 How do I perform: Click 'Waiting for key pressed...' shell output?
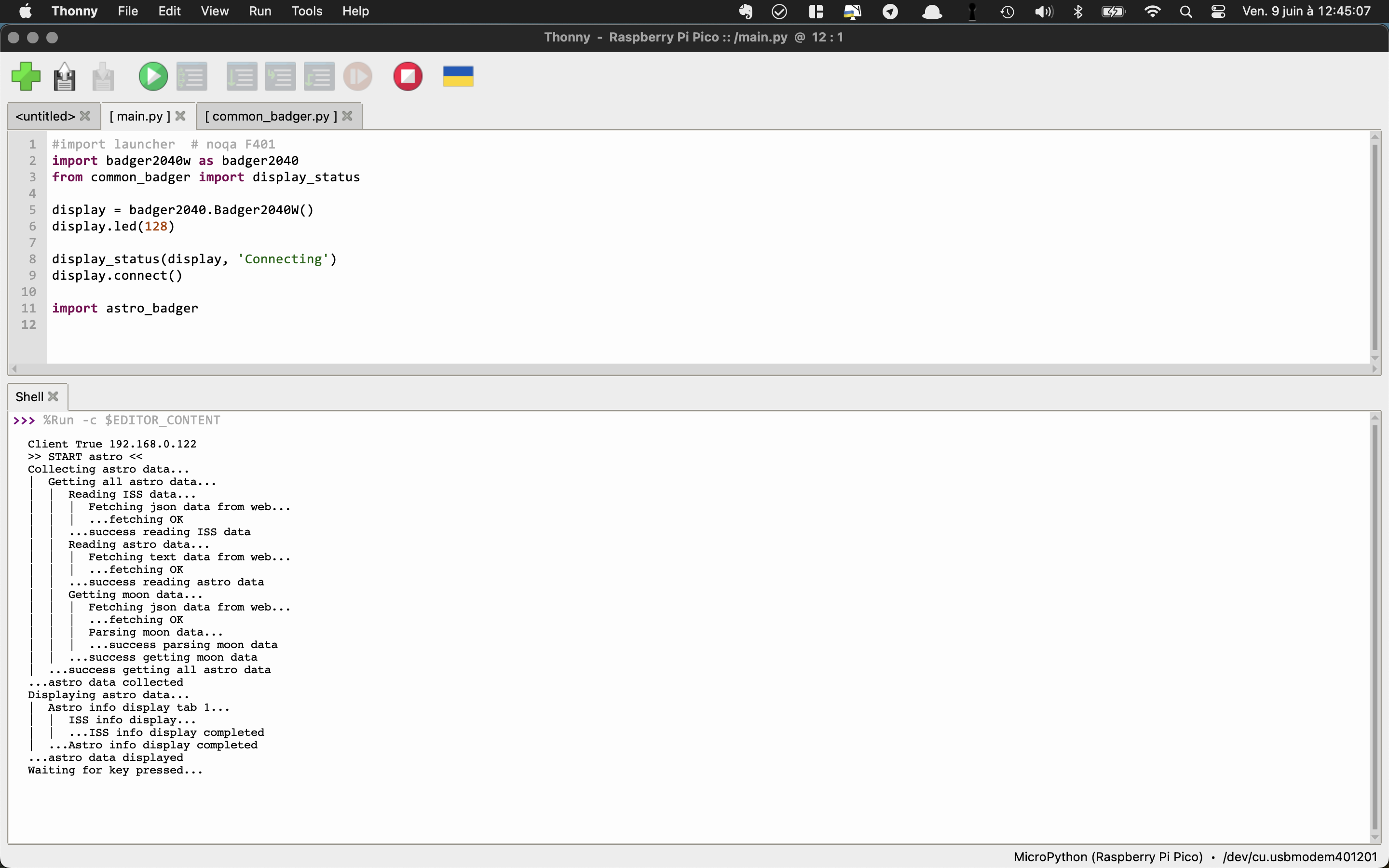pyautogui.click(x=115, y=770)
